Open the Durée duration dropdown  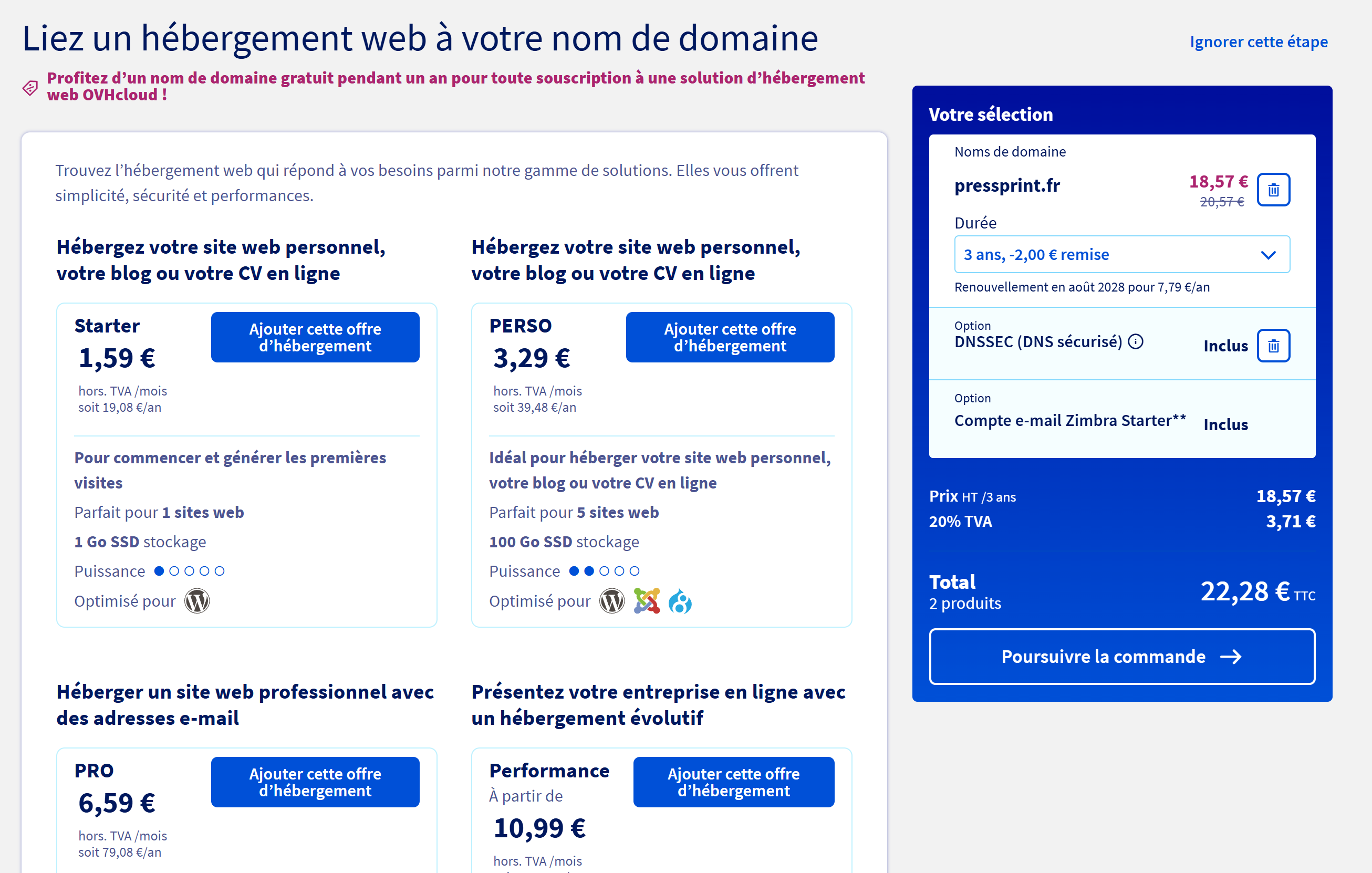1121,254
